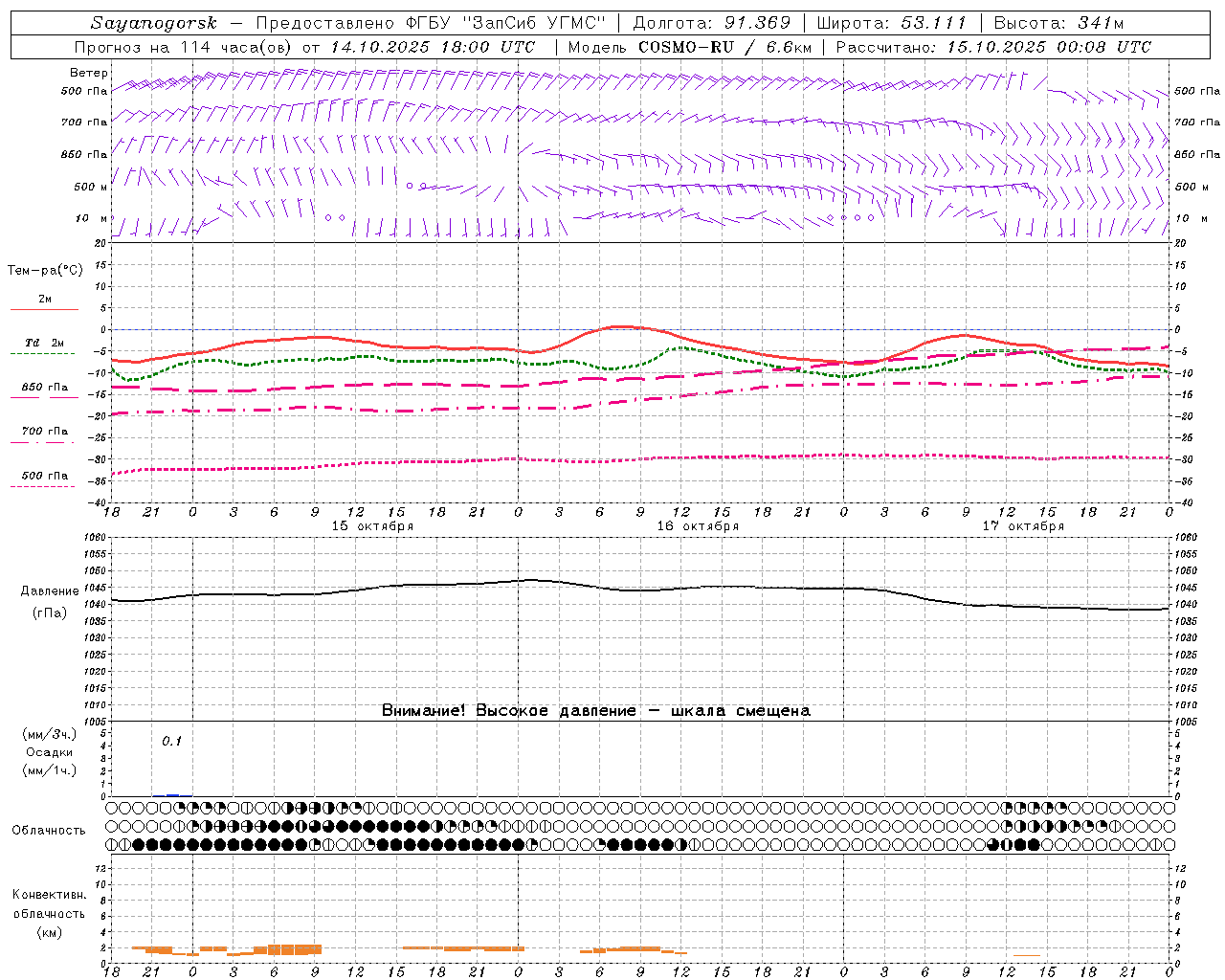Click the 'Долгота: 91.369' longitude value
This screenshot has height=980, width=1225.
[x=712, y=23]
